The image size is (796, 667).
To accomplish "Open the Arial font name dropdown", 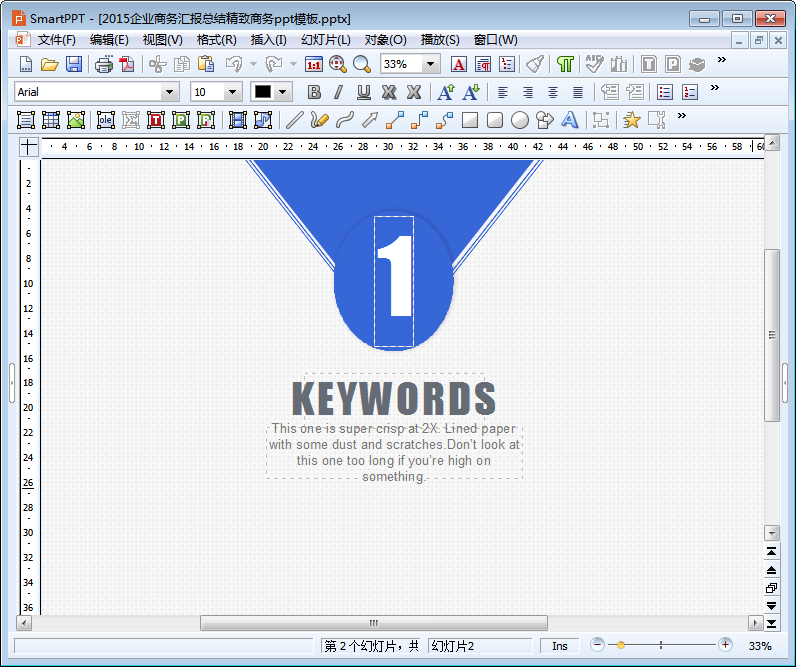I will (x=169, y=92).
